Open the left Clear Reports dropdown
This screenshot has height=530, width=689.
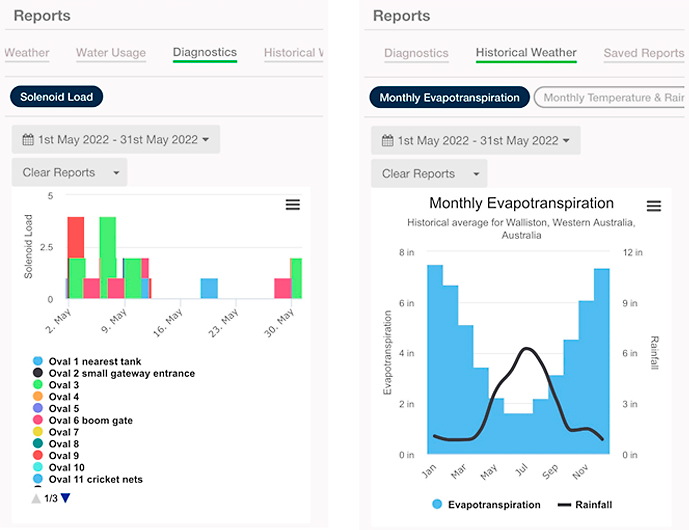[70, 173]
